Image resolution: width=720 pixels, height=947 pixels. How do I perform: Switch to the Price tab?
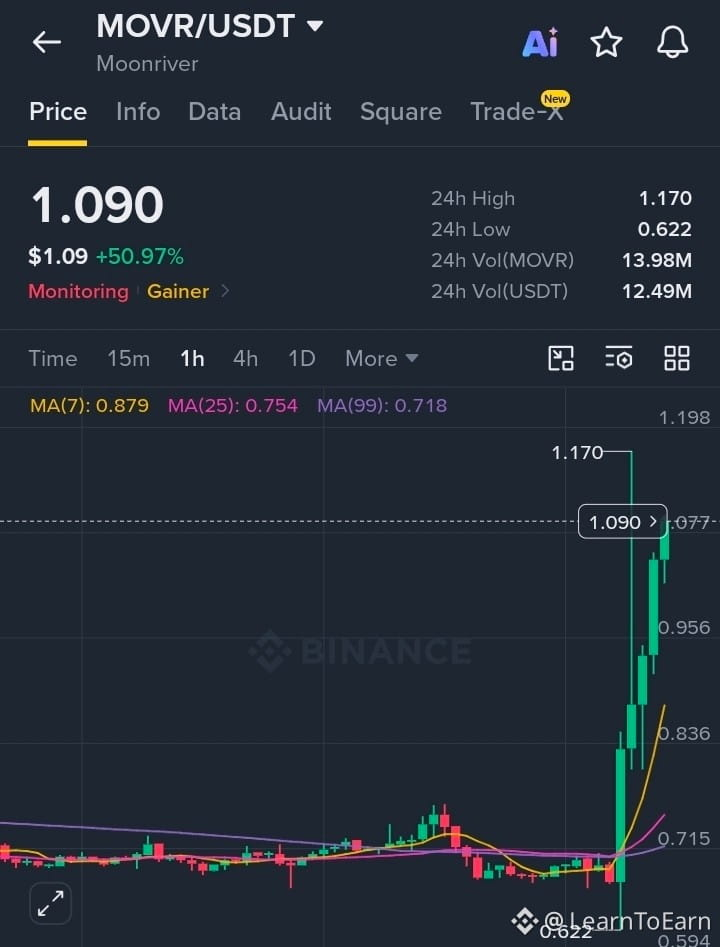(58, 112)
